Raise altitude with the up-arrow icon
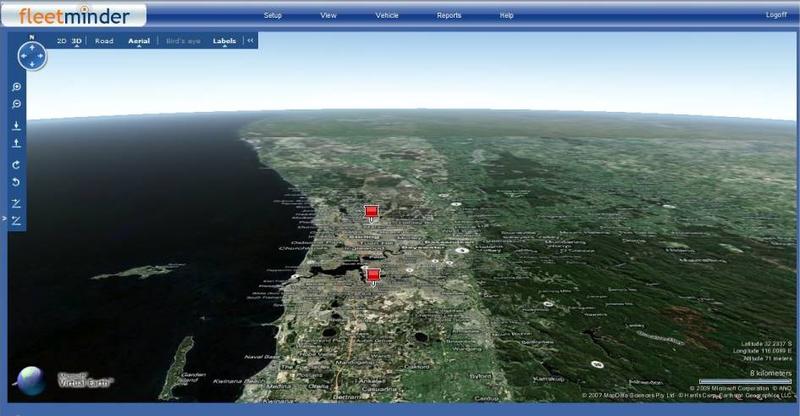Viewport: 800px width, 416px height. (16, 143)
